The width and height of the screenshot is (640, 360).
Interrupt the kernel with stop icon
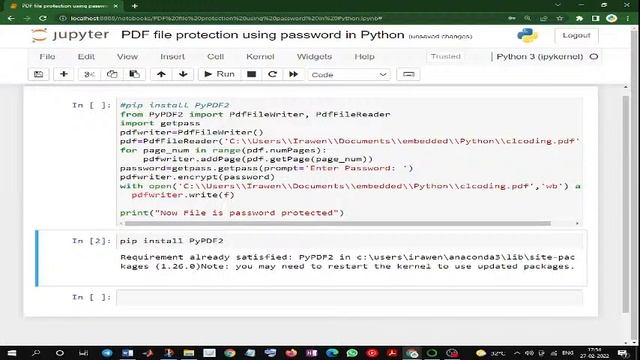[x=251, y=74]
